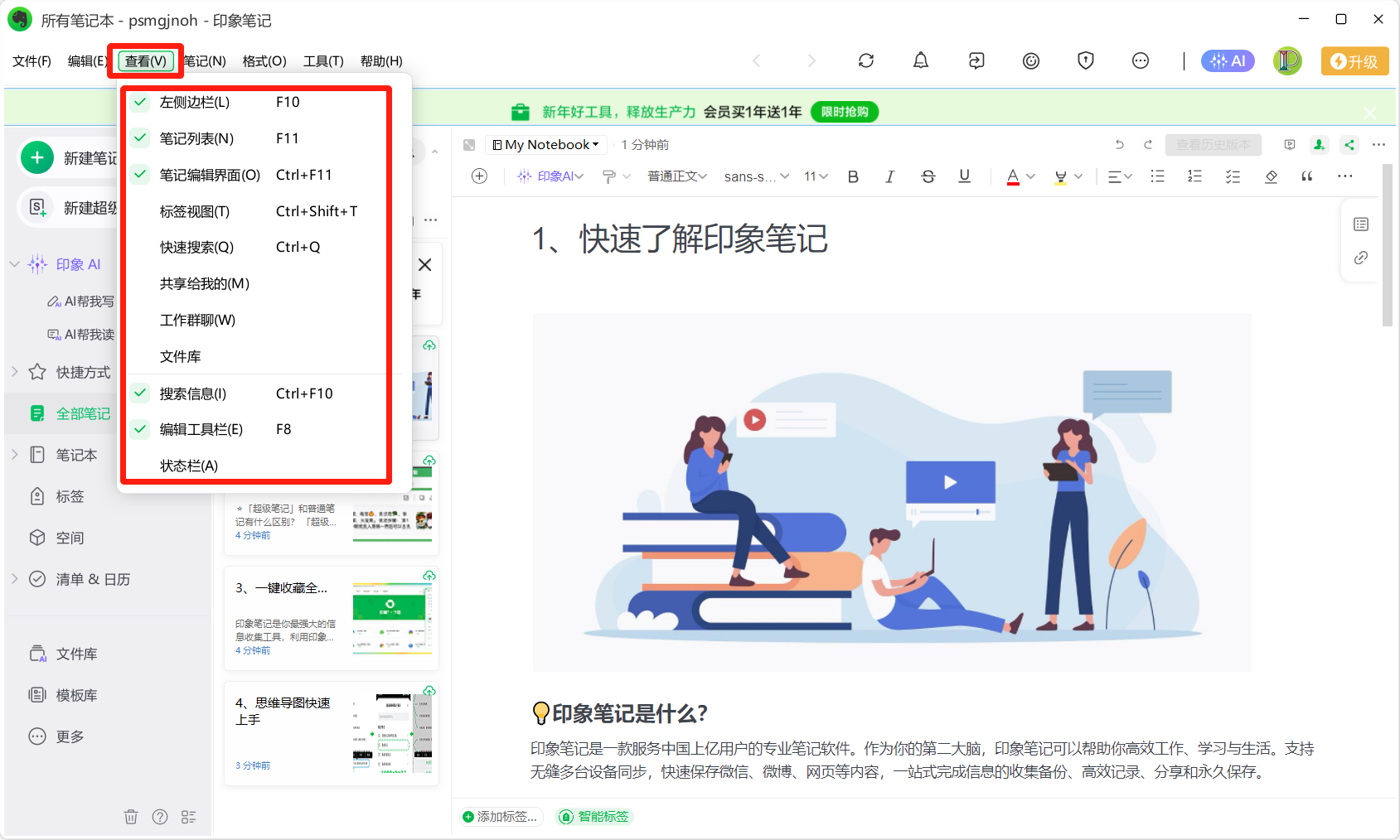
Task: Insert block quote
Action: 1307,176
